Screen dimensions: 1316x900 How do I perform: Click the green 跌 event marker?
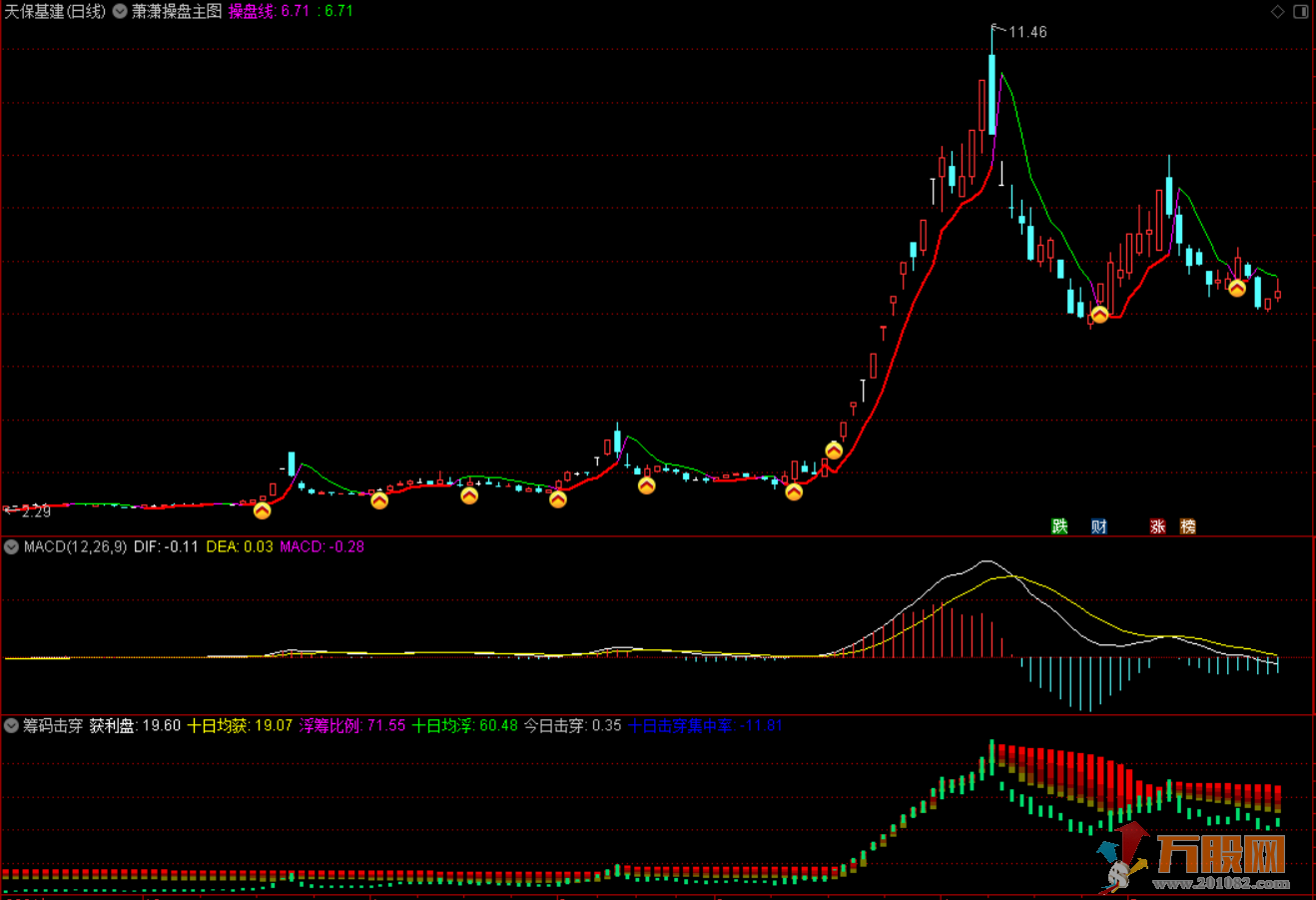click(x=1059, y=526)
